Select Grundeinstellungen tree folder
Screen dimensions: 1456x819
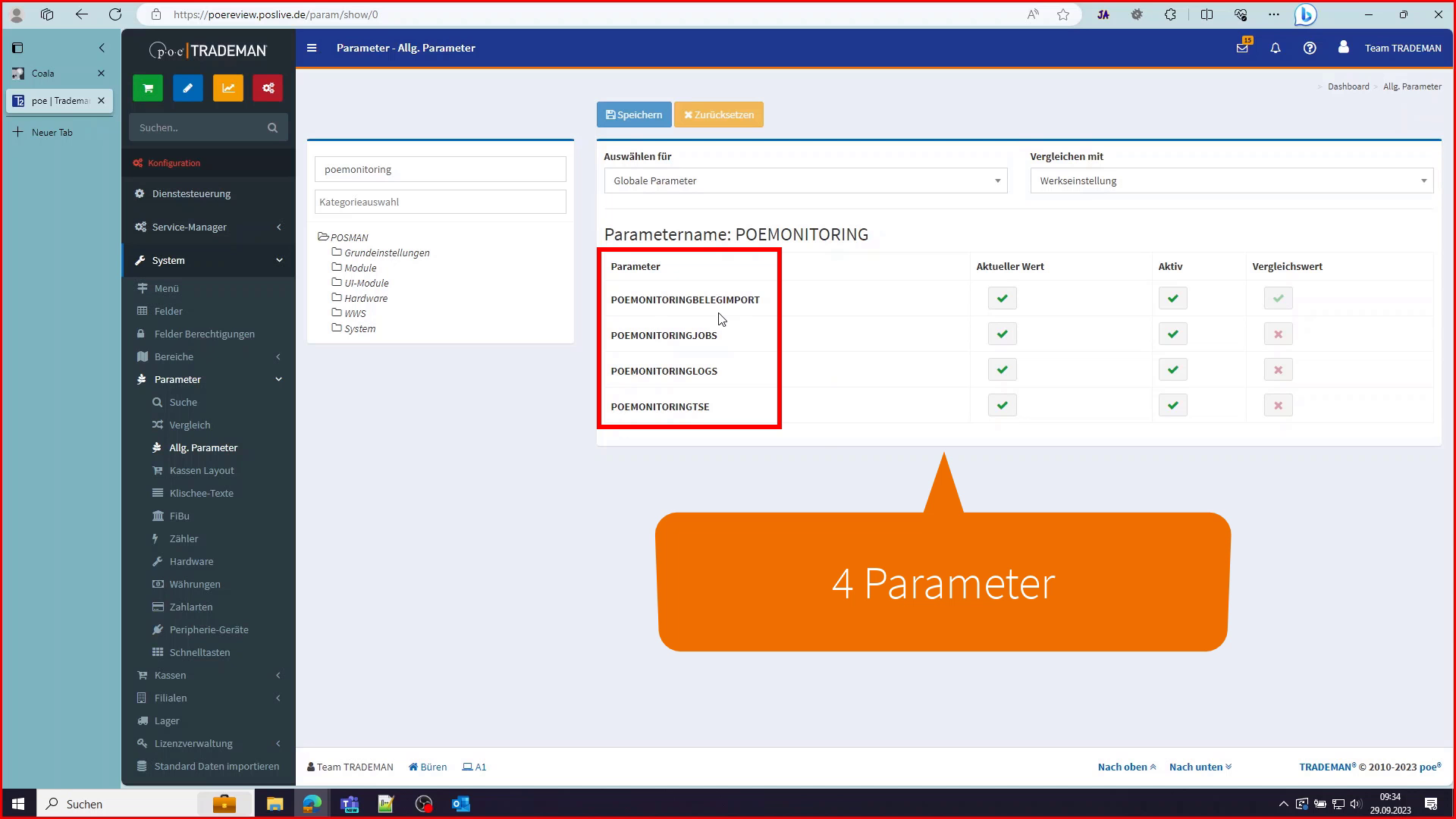click(381, 253)
